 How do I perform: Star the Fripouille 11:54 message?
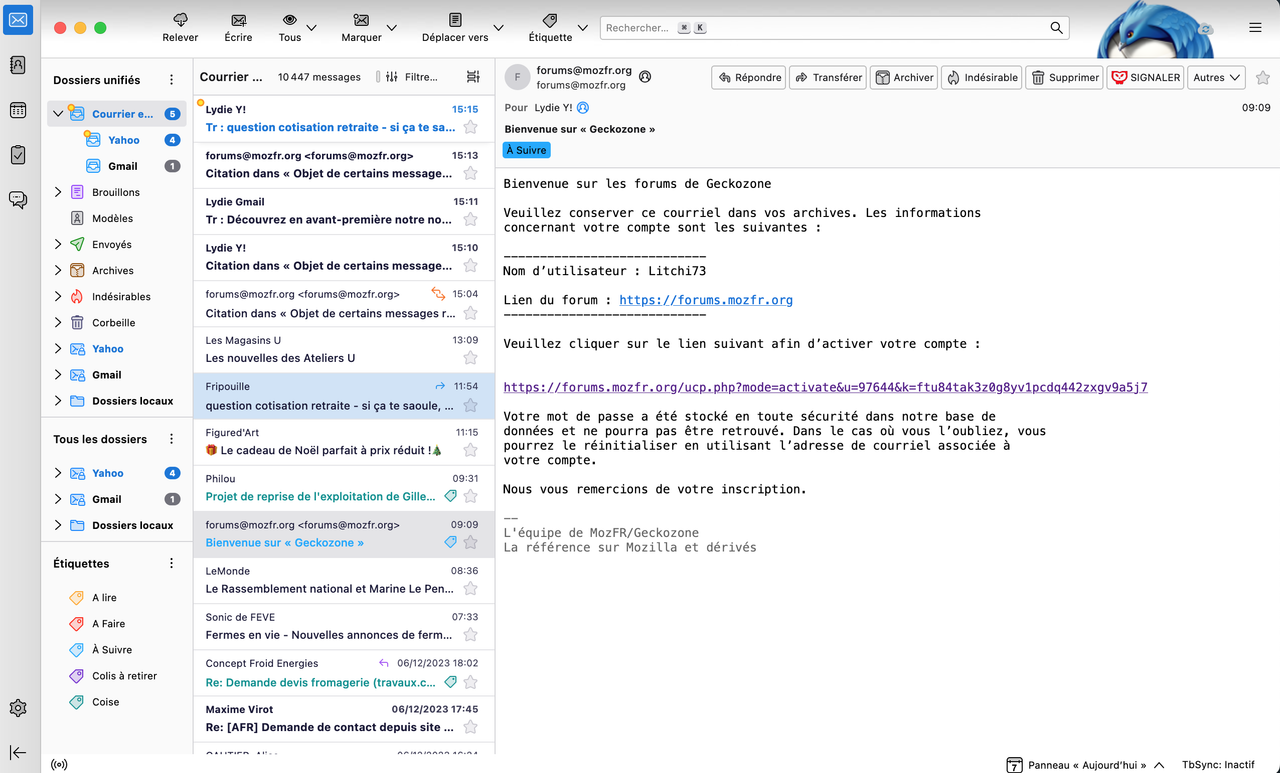[x=470, y=405]
